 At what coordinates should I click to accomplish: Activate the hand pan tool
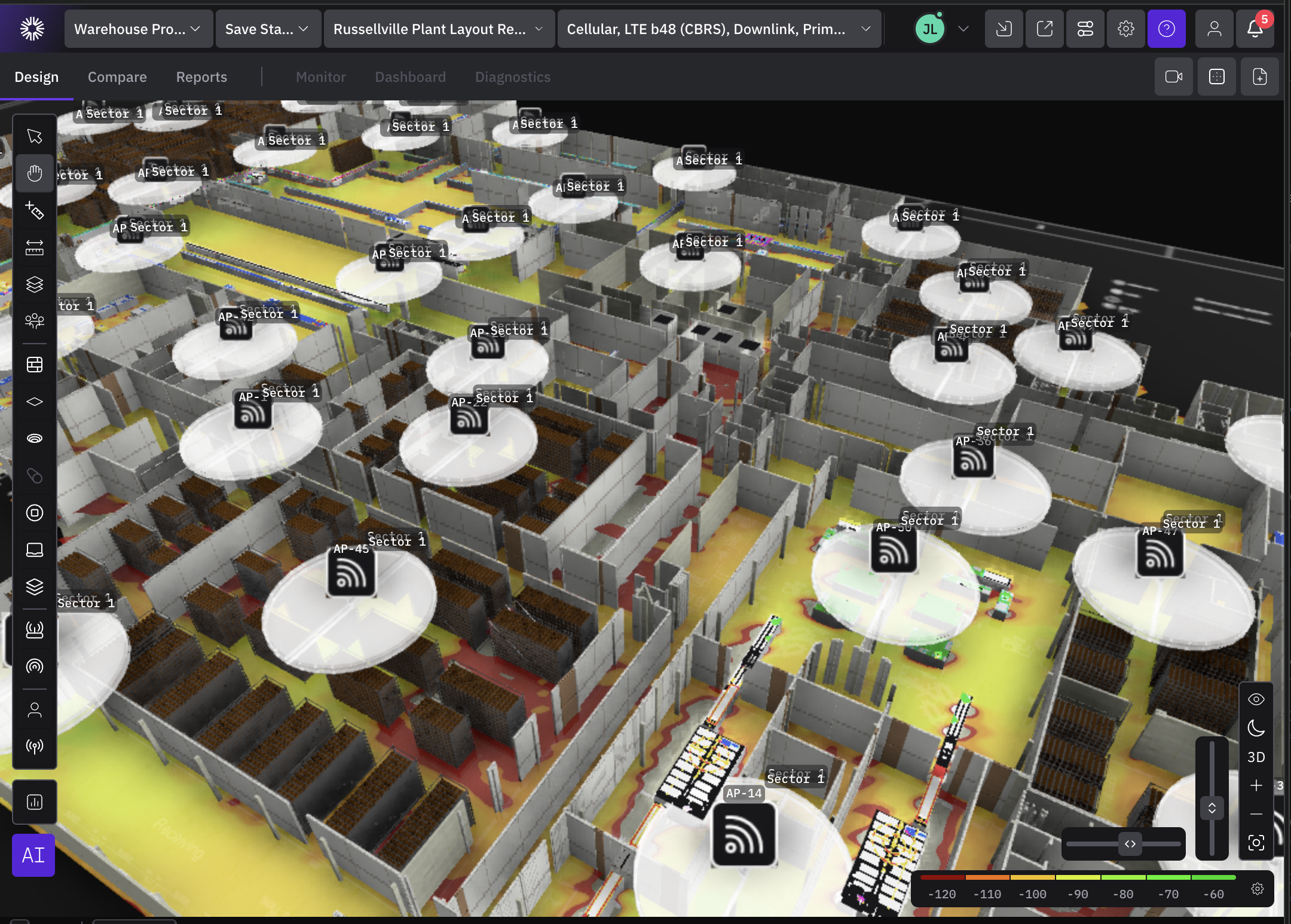35,173
